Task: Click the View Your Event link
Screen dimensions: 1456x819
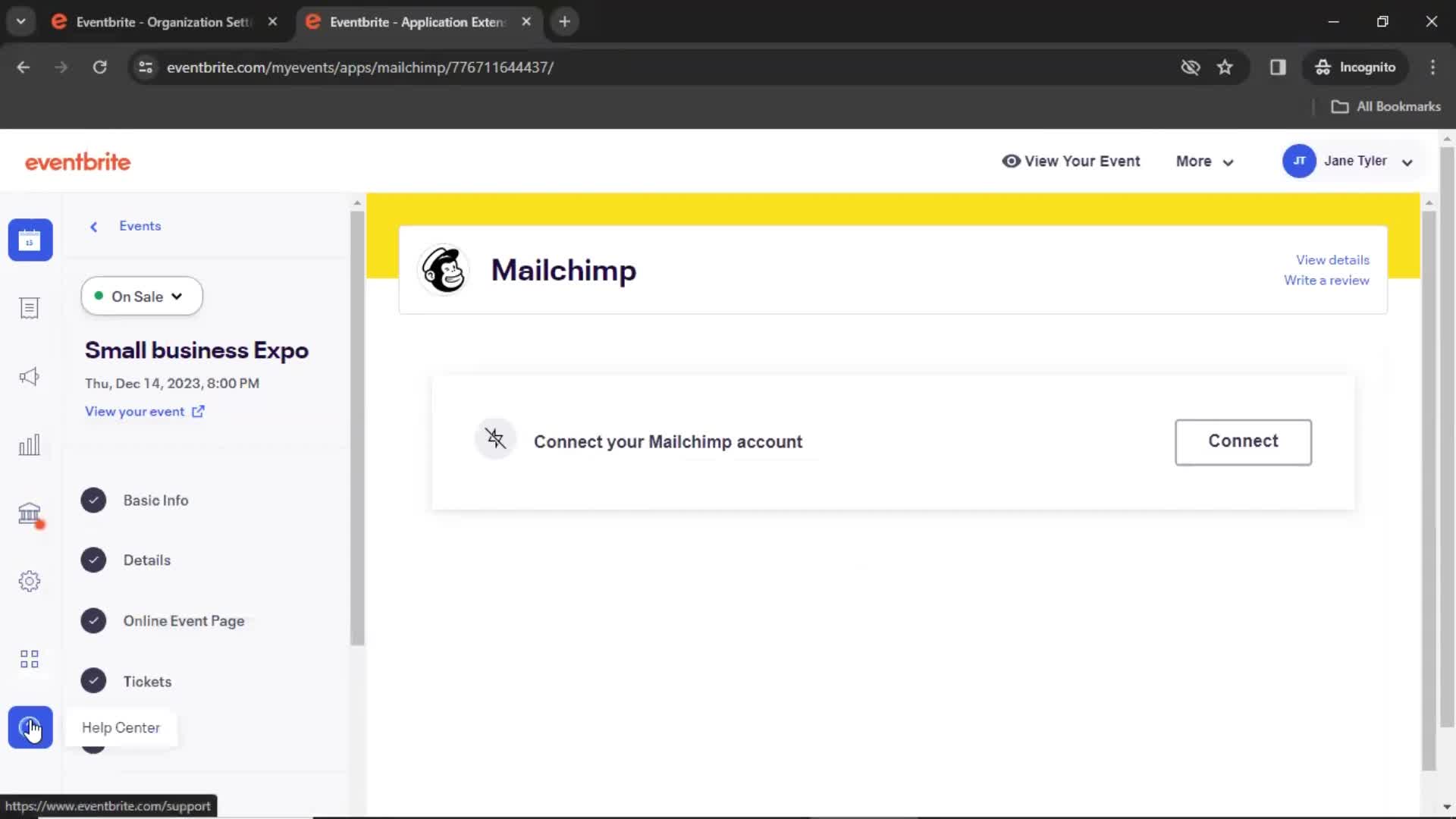Action: (x=1071, y=162)
